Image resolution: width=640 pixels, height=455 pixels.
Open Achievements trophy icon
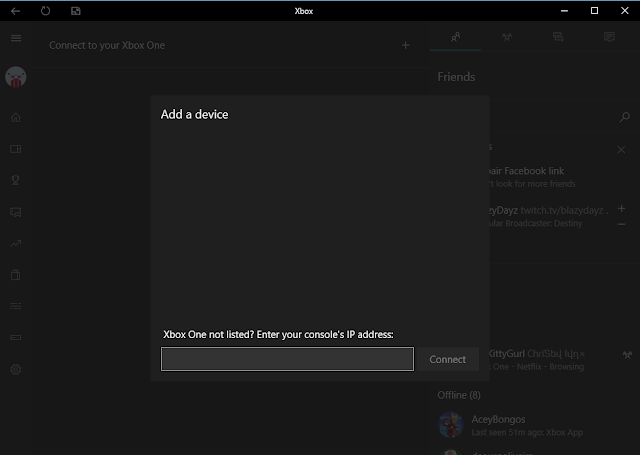click(x=16, y=180)
